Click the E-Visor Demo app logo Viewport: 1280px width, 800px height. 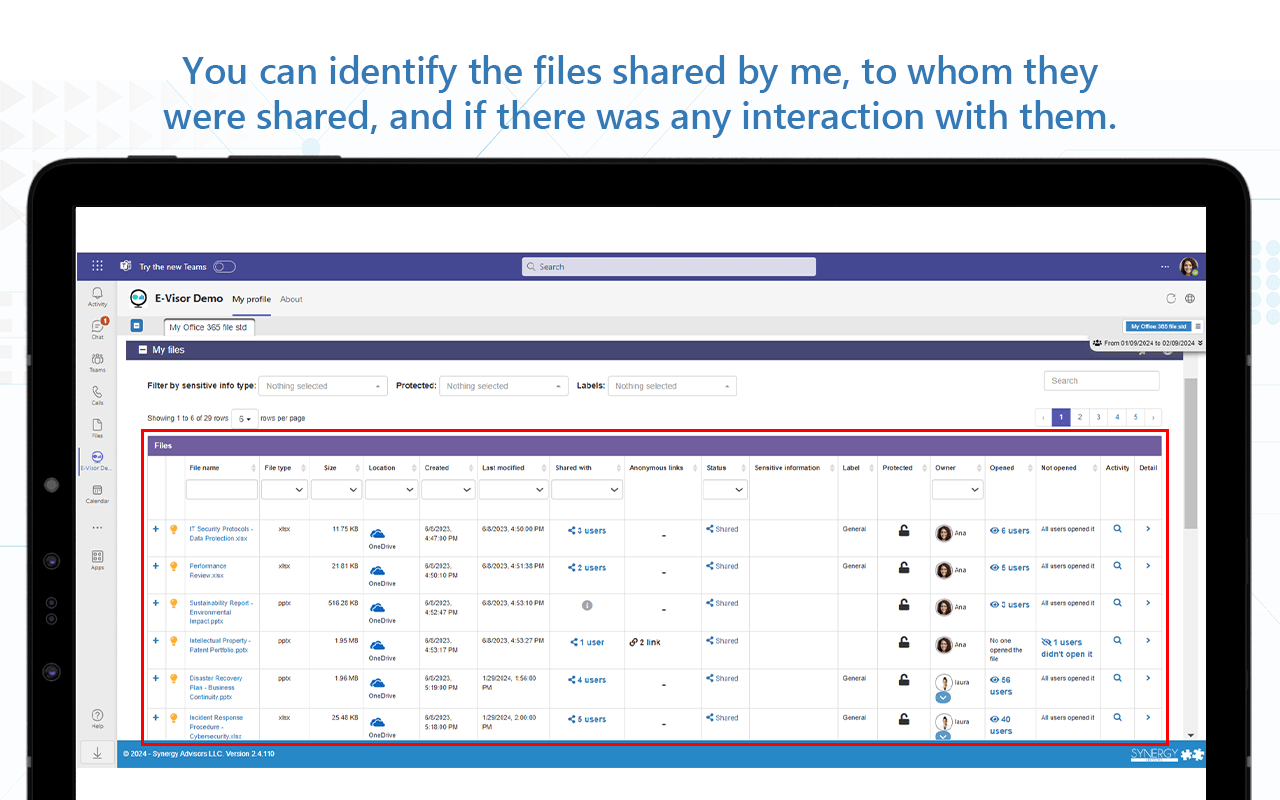pos(139,298)
